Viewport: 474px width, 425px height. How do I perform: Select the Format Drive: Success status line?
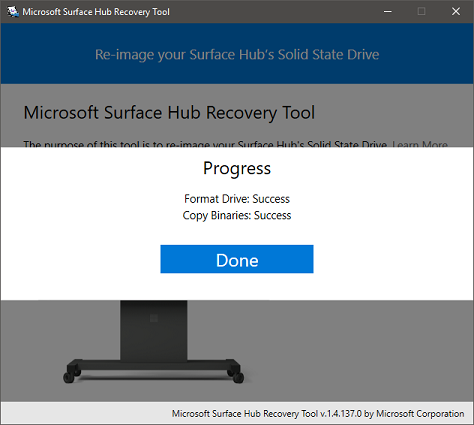pos(237,199)
